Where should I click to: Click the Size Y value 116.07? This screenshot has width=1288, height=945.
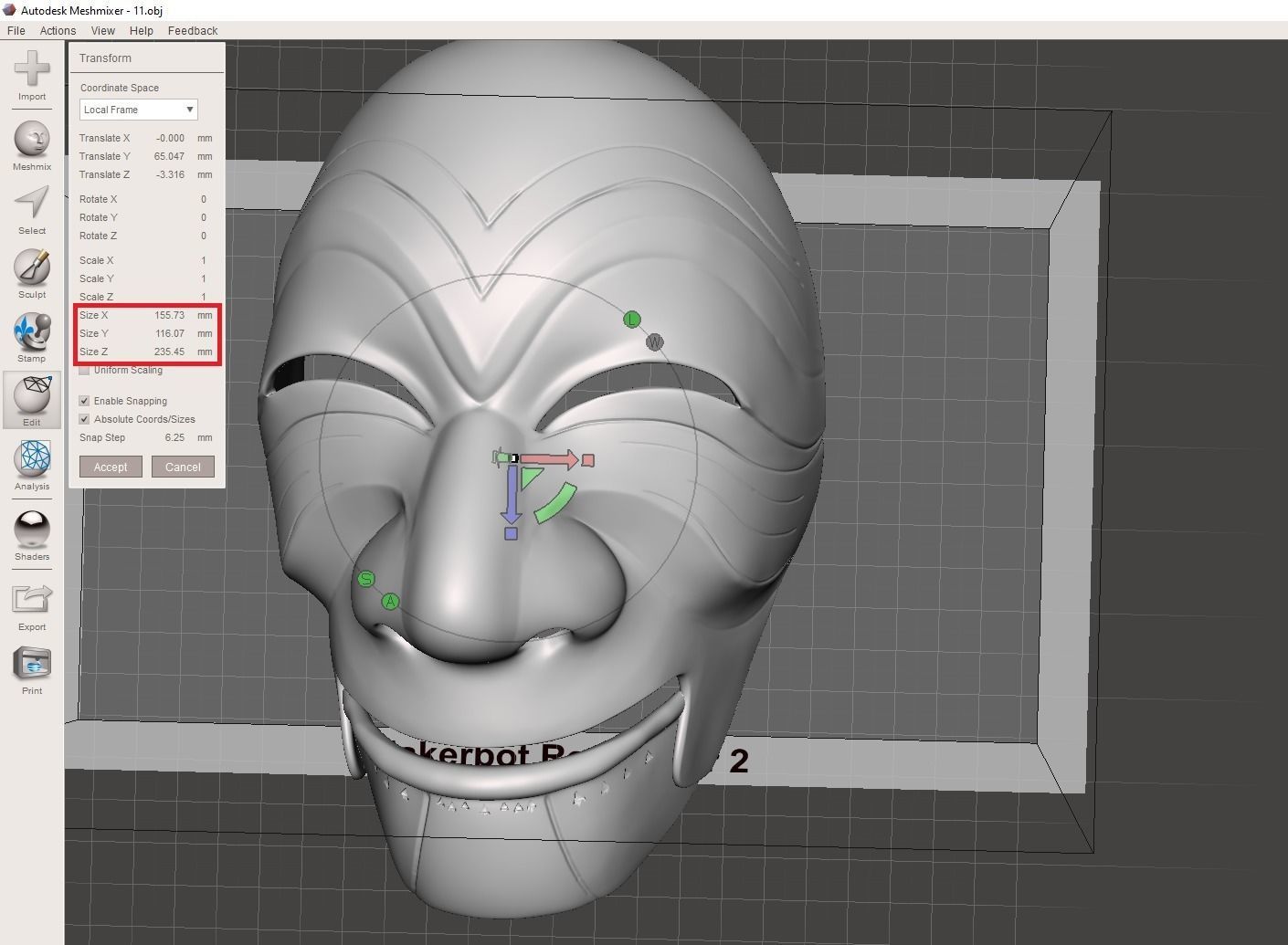point(169,333)
